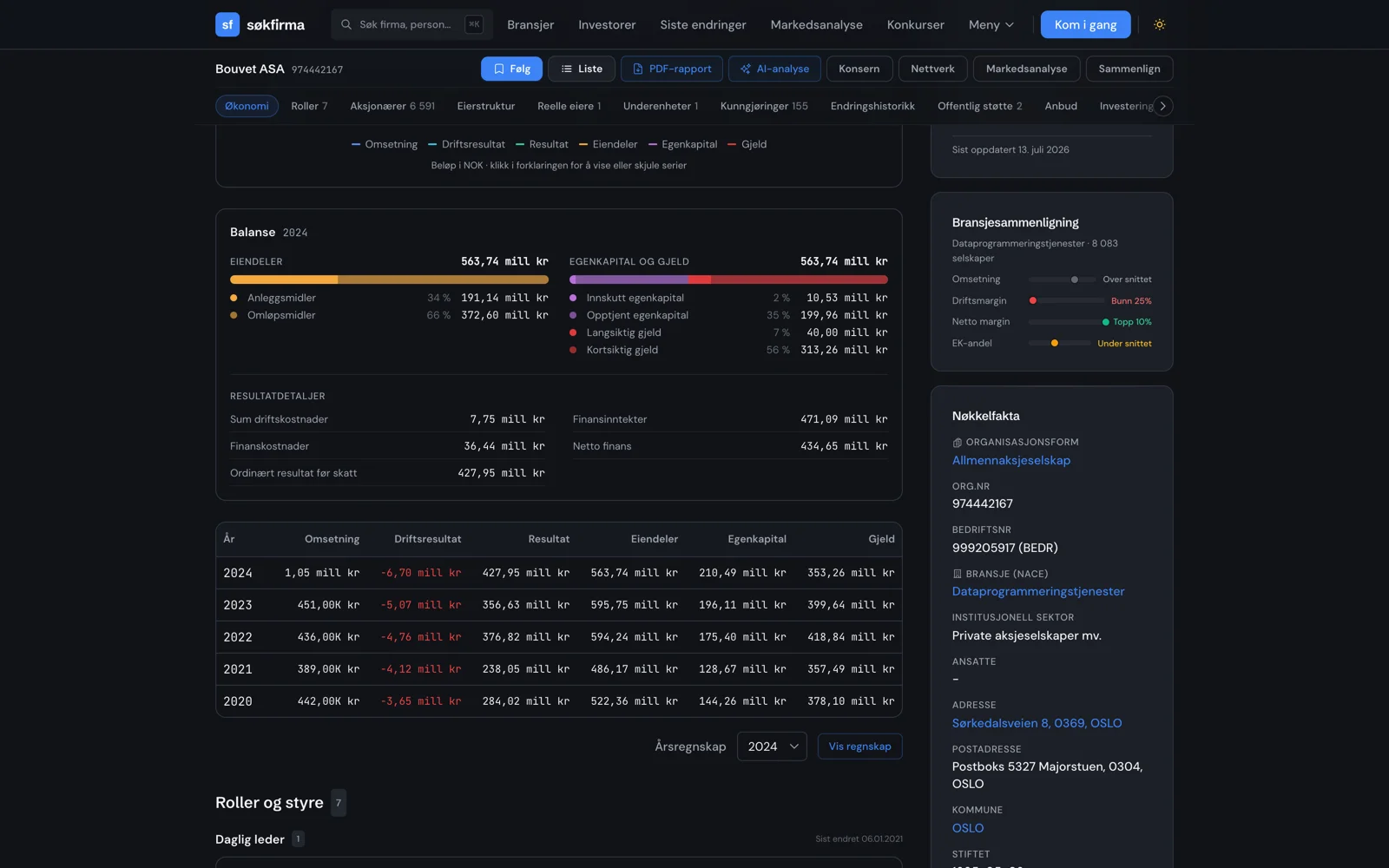Follow Bouvet ASA with Følg button
Screen dimensions: 1389x868
[511, 69]
